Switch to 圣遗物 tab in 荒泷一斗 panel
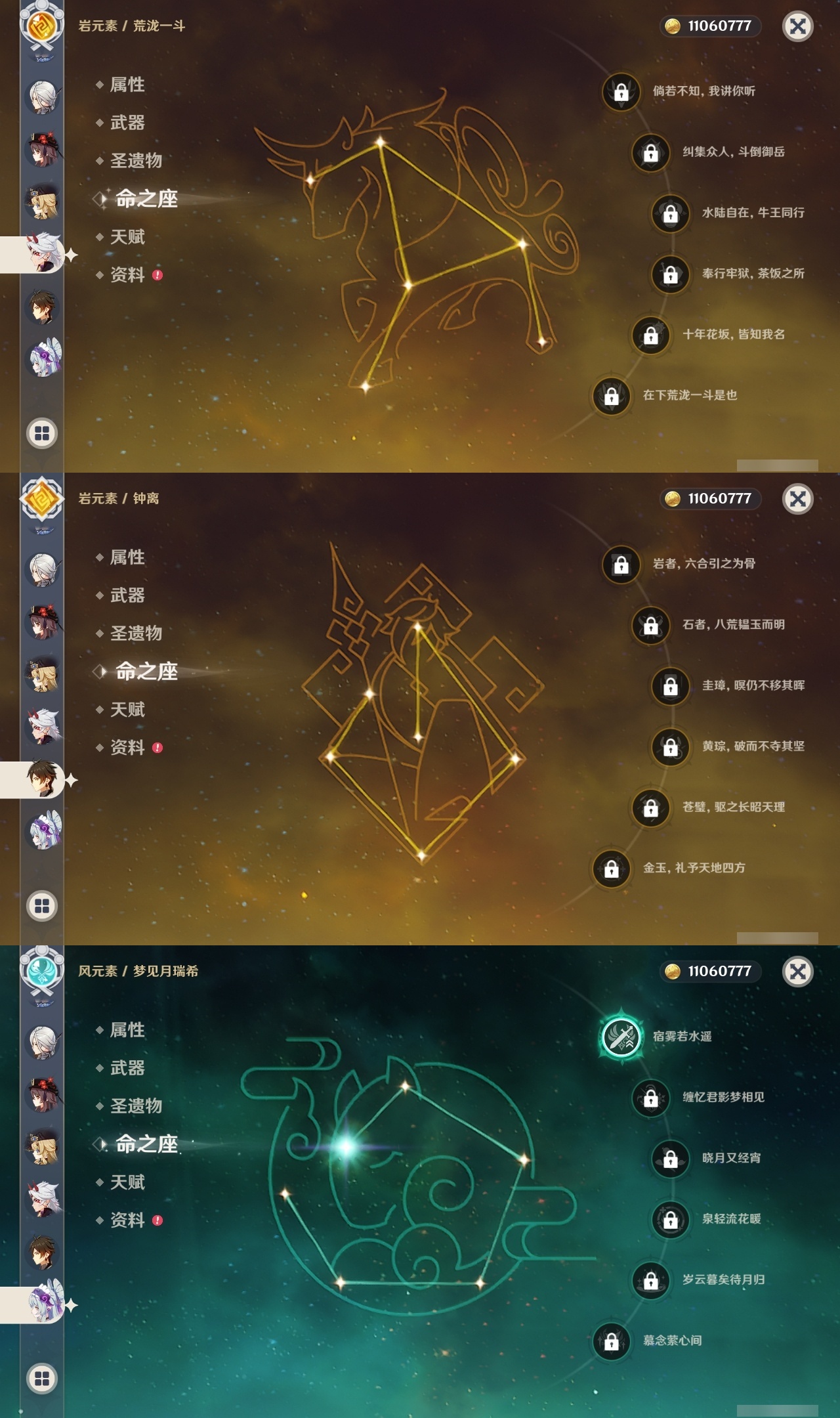840x1418 pixels. (x=136, y=161)
